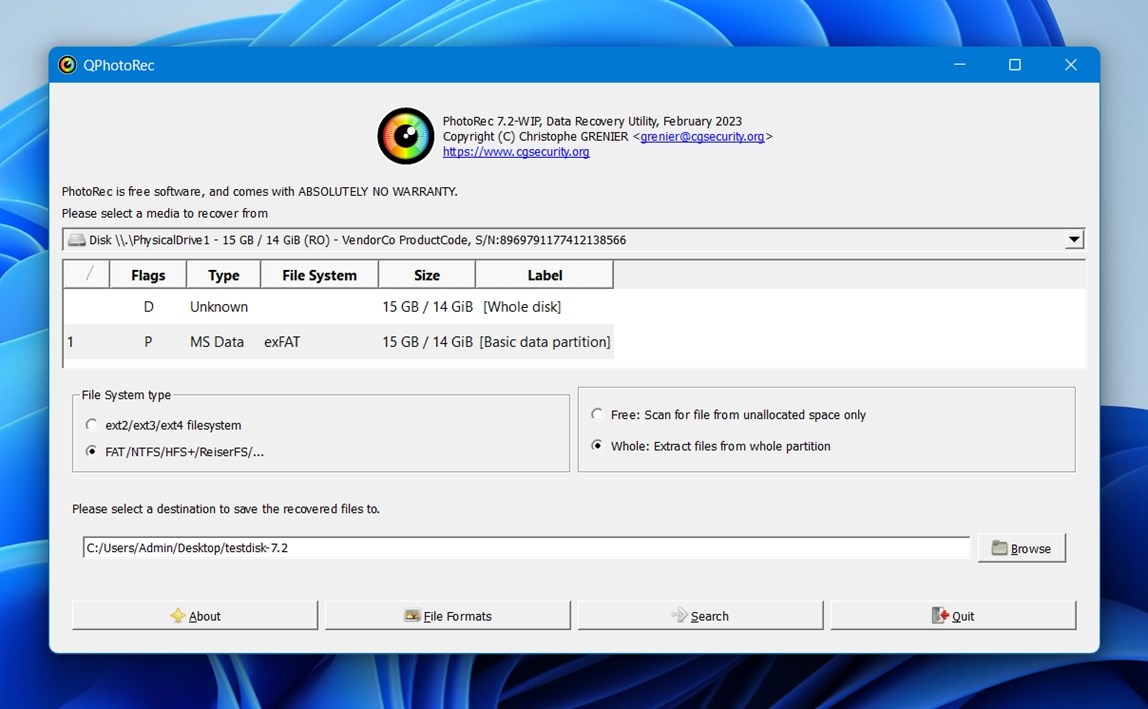Click the File System column header
1148x709 pixels.
click(x=318, y=274)
